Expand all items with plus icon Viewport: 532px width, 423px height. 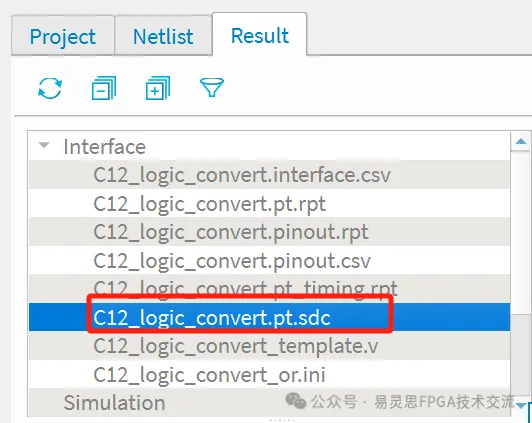tap(158, 88)
